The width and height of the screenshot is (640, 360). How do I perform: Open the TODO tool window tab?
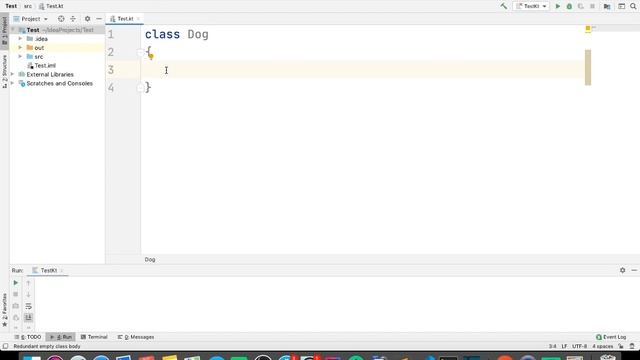(x=28, y=337)
